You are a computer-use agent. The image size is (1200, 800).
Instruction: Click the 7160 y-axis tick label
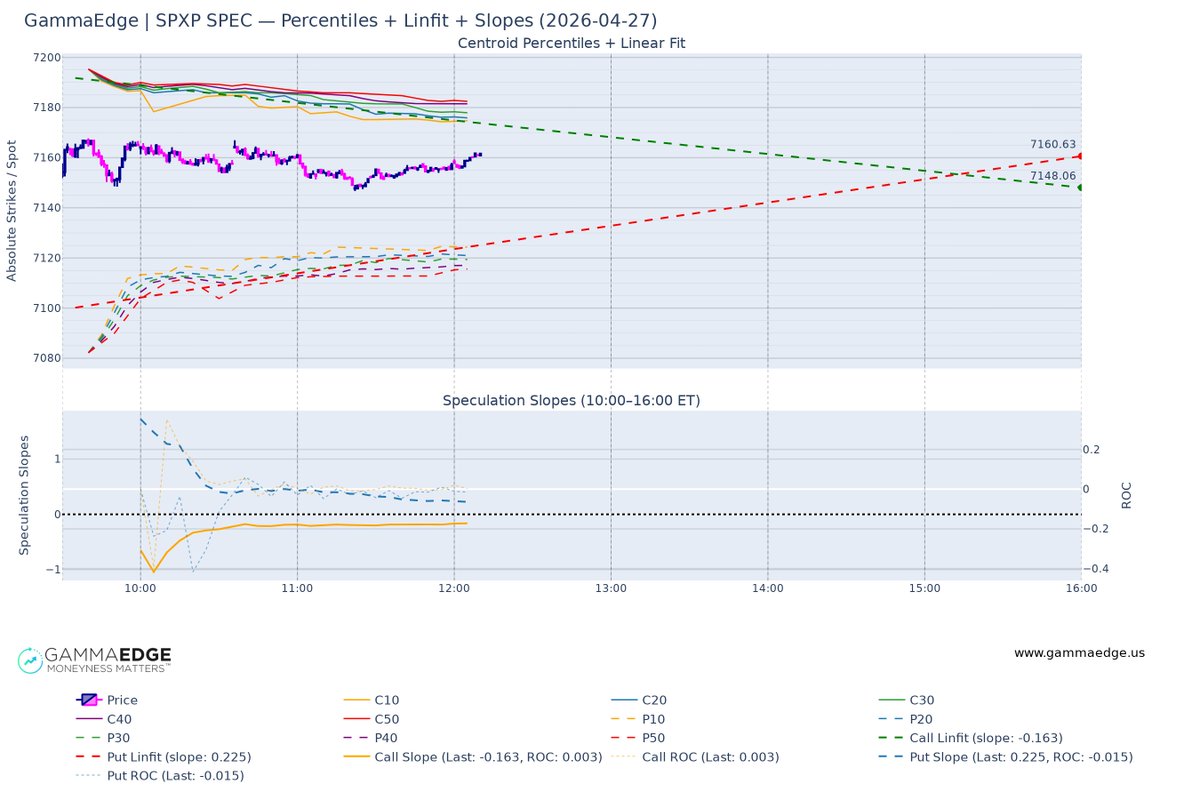coord(46,158)
